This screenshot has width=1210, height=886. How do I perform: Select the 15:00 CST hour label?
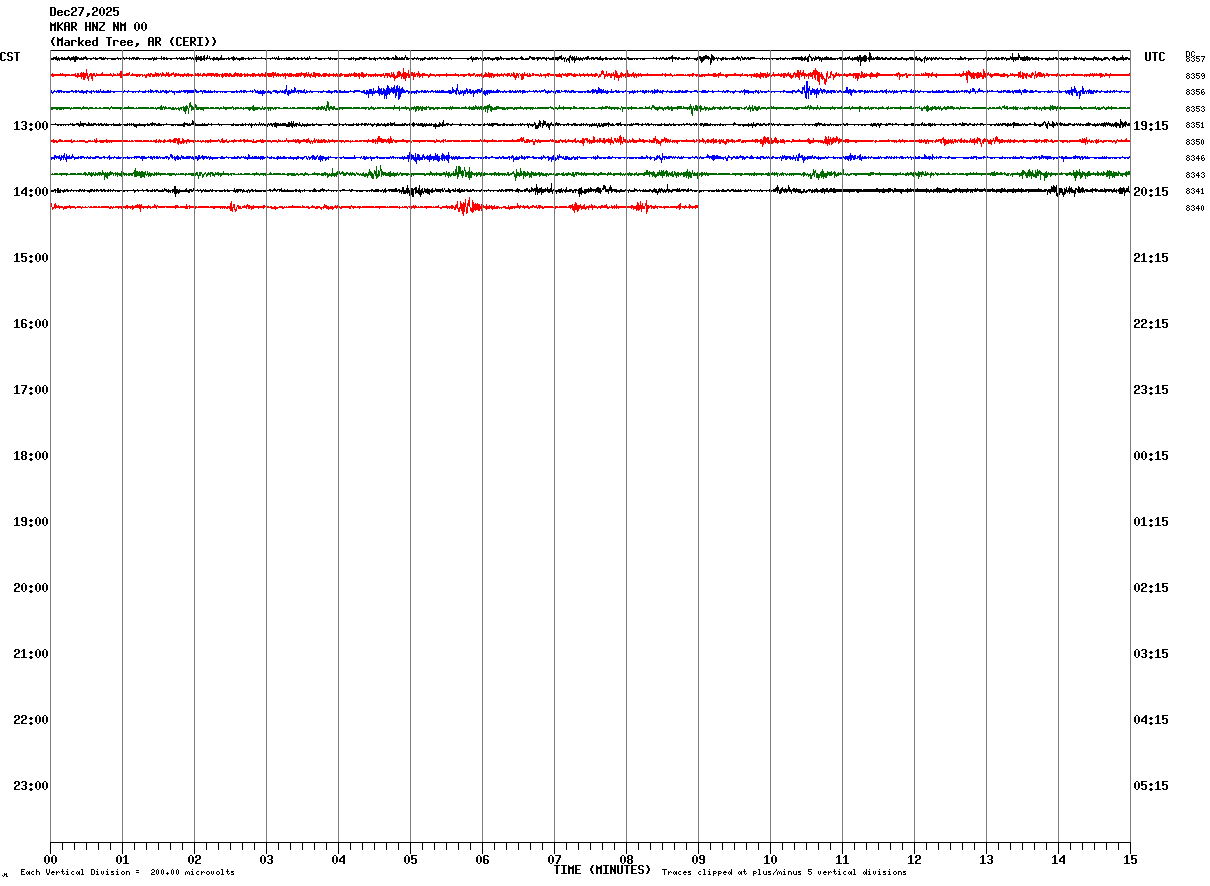pos(31,258)
